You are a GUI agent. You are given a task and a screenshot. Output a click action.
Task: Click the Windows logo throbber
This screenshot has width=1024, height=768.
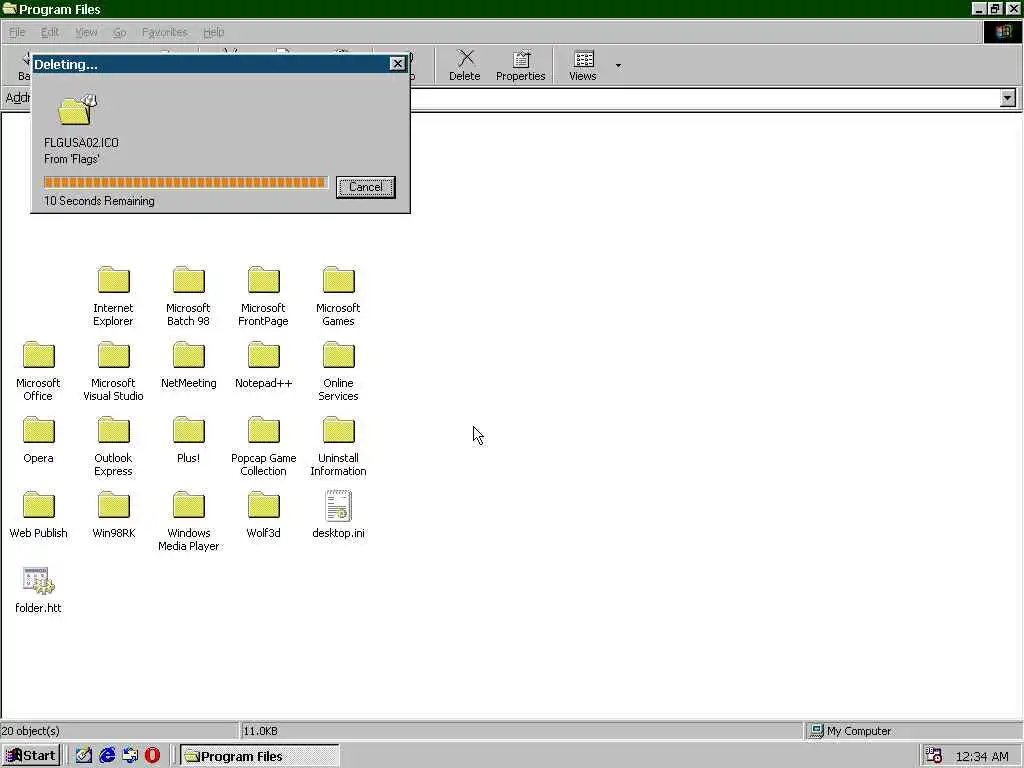tap(1002, 32)
